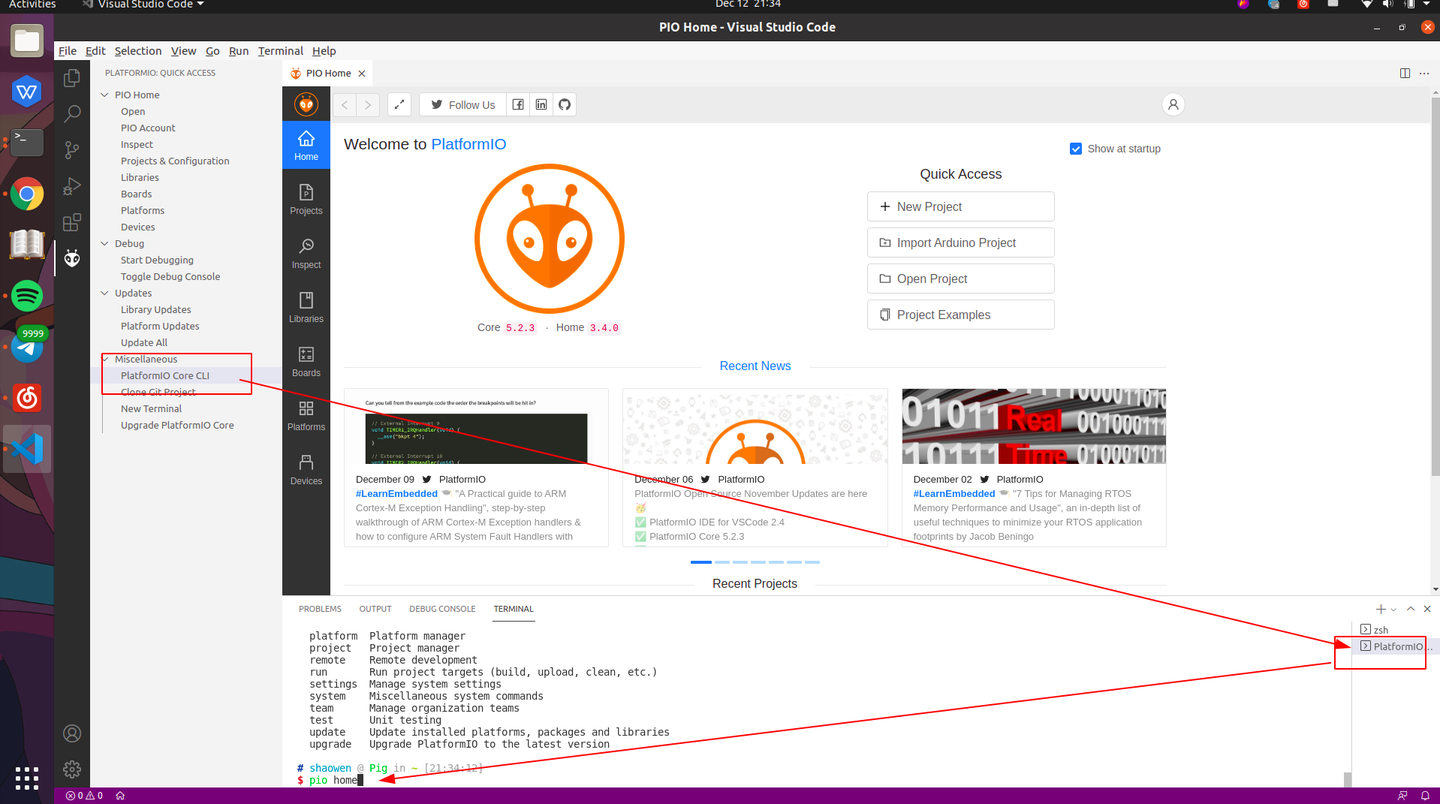1440x804 pixels.
Task: Open Libraries in the PIO Home sidebar
Action: point(306,308)
